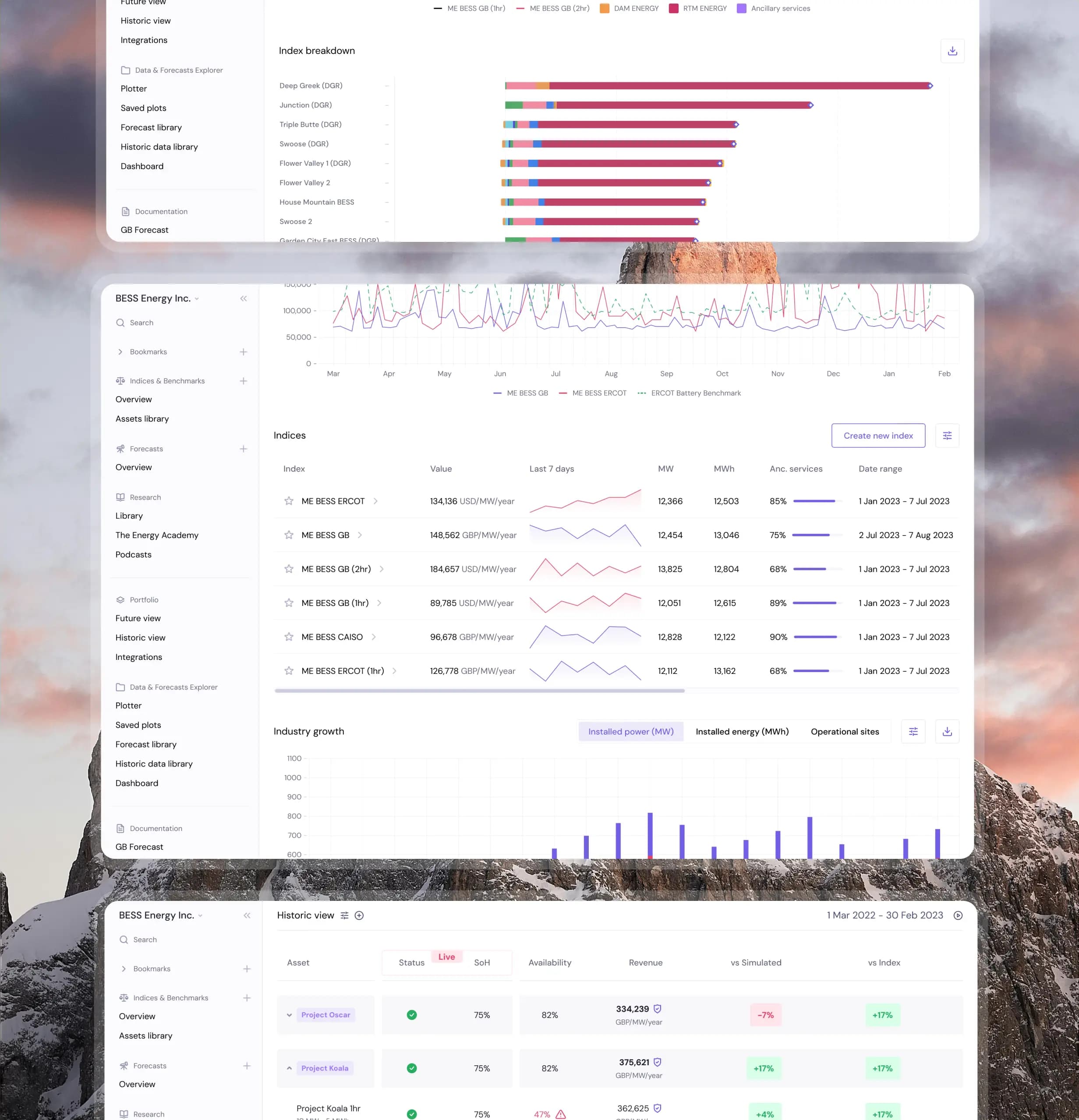Click the bookmark star for ME BESS ERCOT

pyautogui.click(x=289, y=501)
